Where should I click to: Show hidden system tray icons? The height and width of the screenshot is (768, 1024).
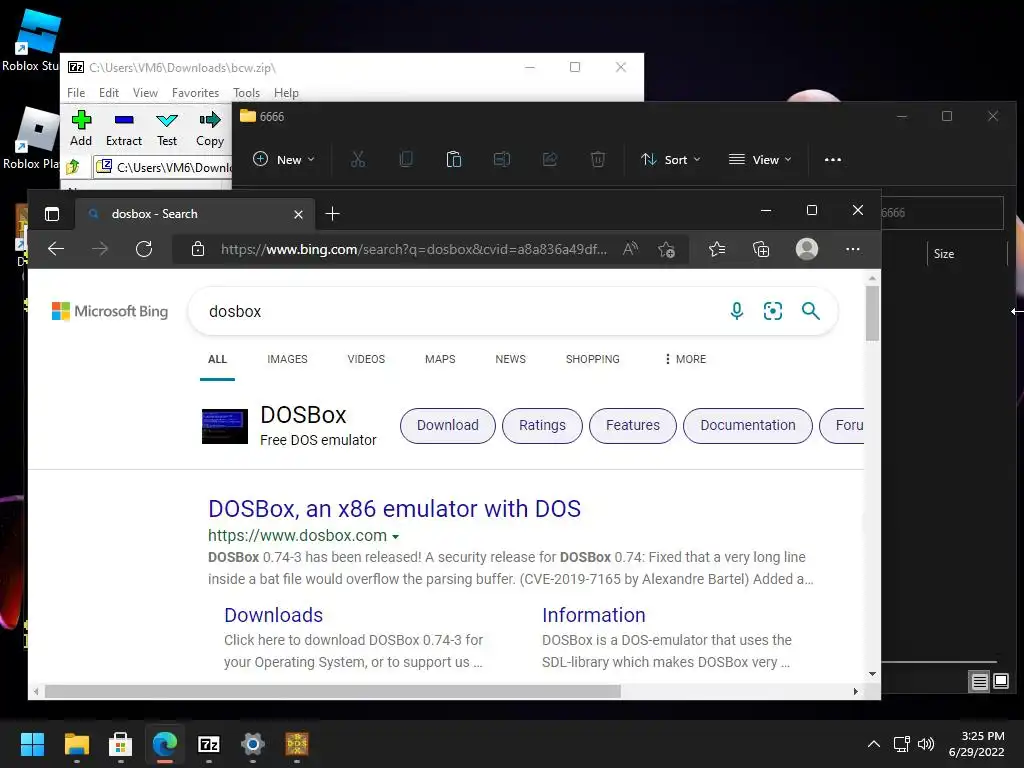(873, 744)
